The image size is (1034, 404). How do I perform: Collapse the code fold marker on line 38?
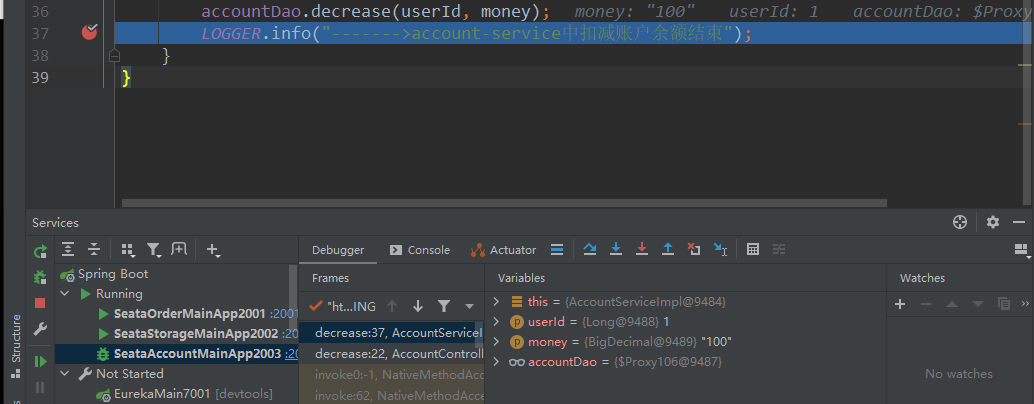[114, 56]
